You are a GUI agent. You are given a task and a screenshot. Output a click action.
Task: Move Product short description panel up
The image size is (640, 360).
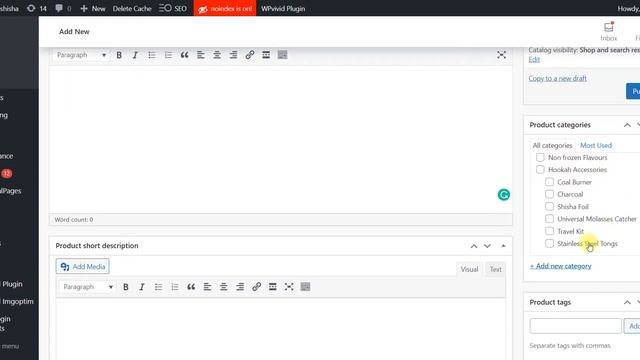click(473, 246)
